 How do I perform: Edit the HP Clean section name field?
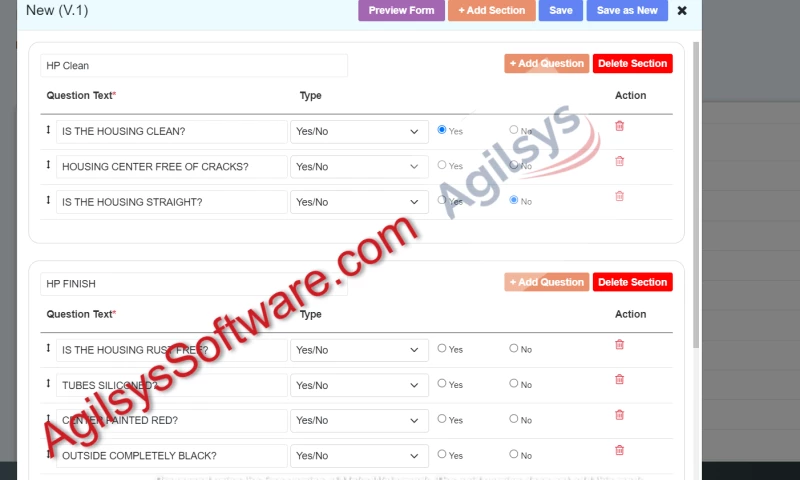point(194,65)
